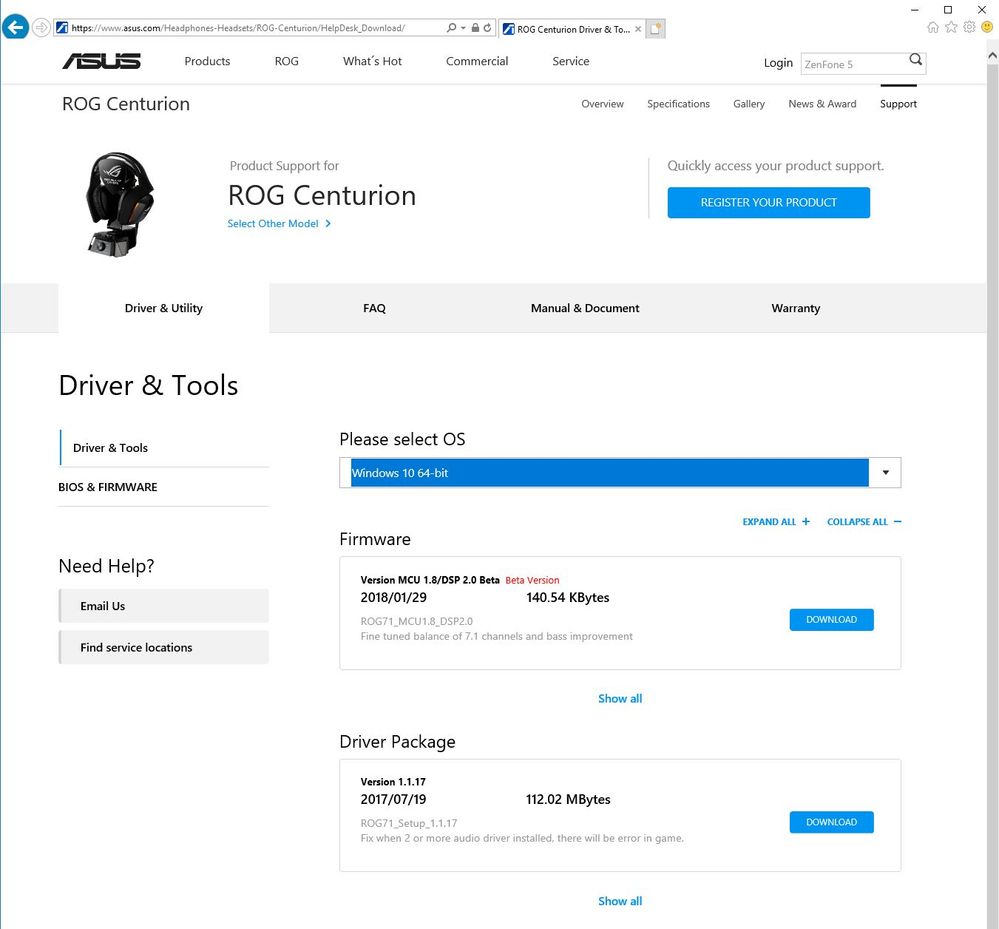Show address bar autocomplete dropdown arrow
This screenshot has height=929, width=999.
463,27
